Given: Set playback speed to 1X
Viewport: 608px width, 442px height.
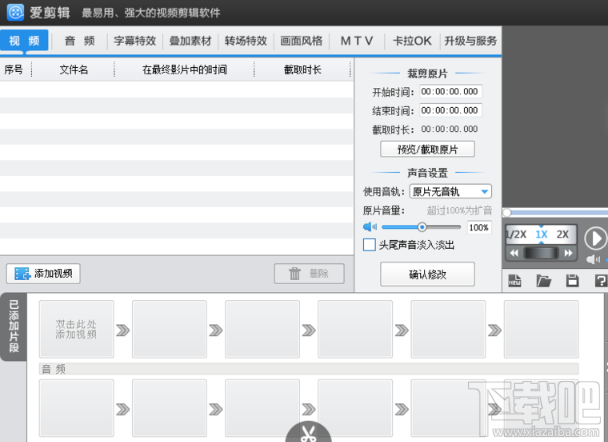Looking at the screenshot, I should click(x=541, y=234).
